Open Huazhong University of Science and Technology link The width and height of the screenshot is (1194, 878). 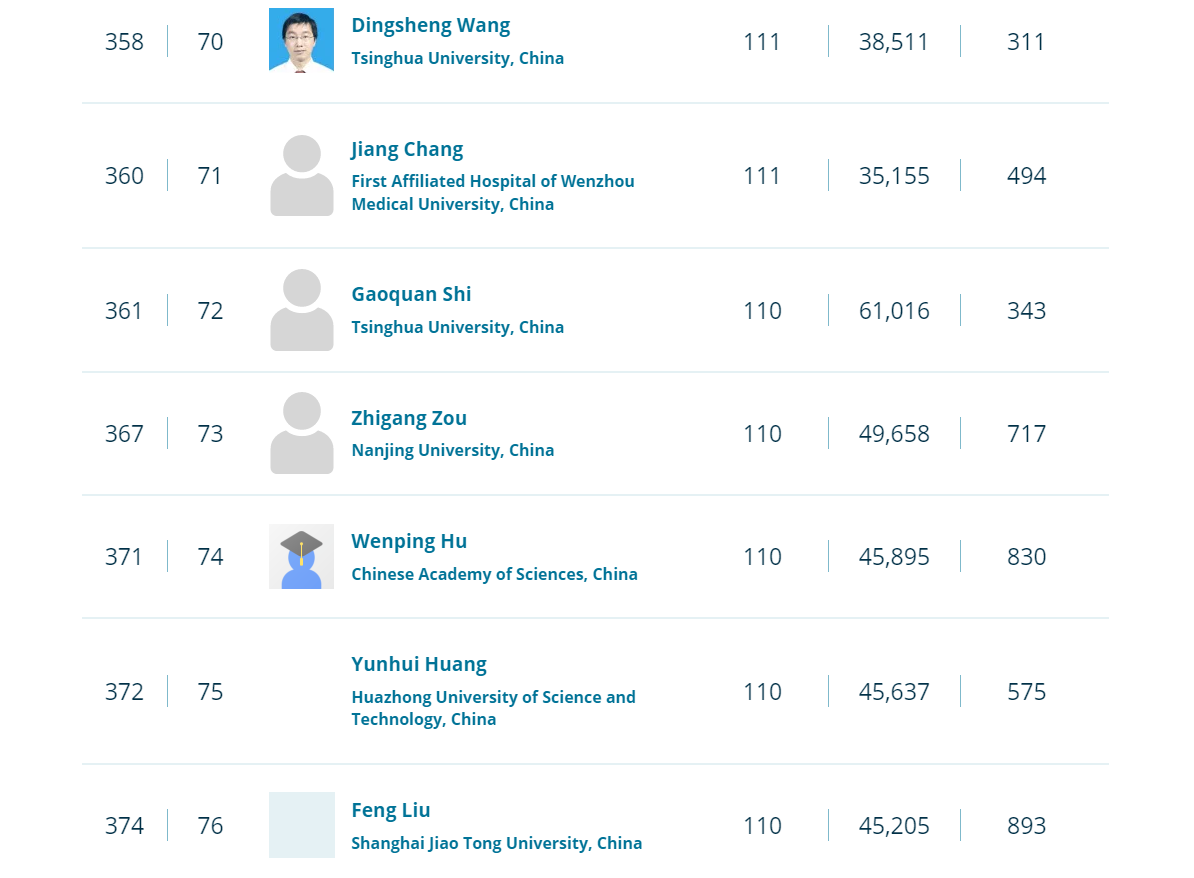(x=493, y=708)
